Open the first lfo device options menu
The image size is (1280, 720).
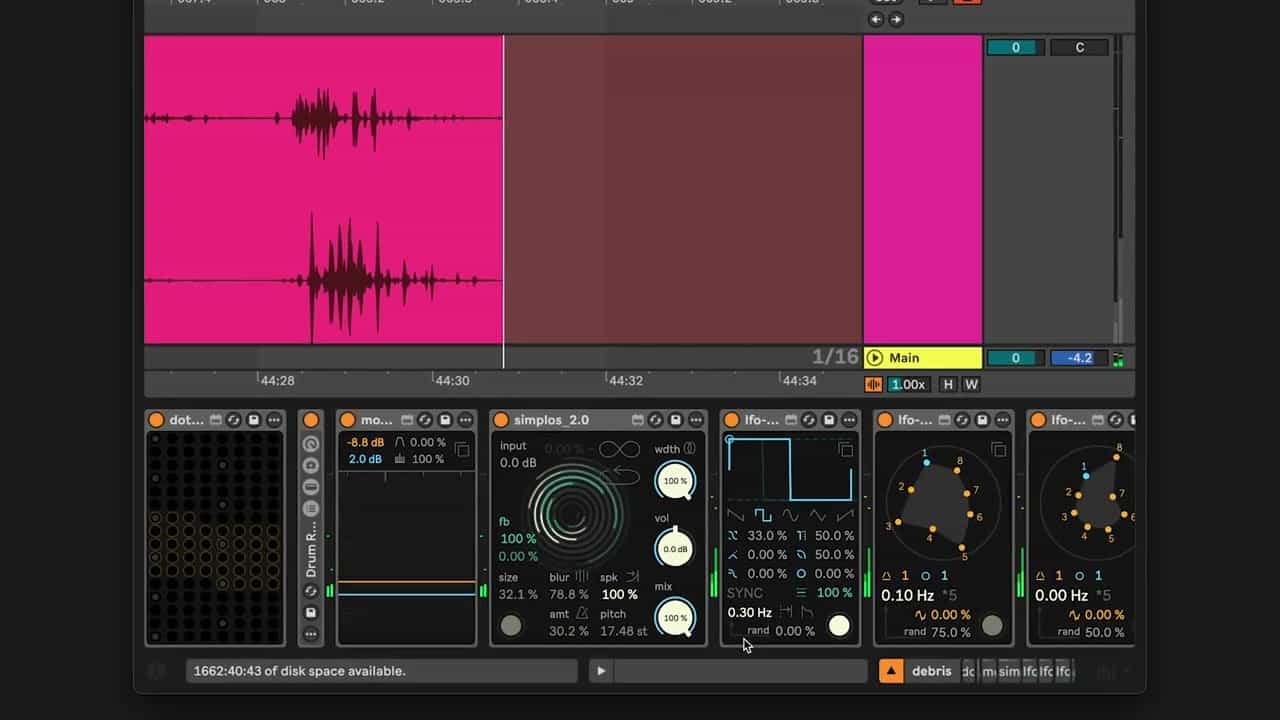click(x=849, y=420)
